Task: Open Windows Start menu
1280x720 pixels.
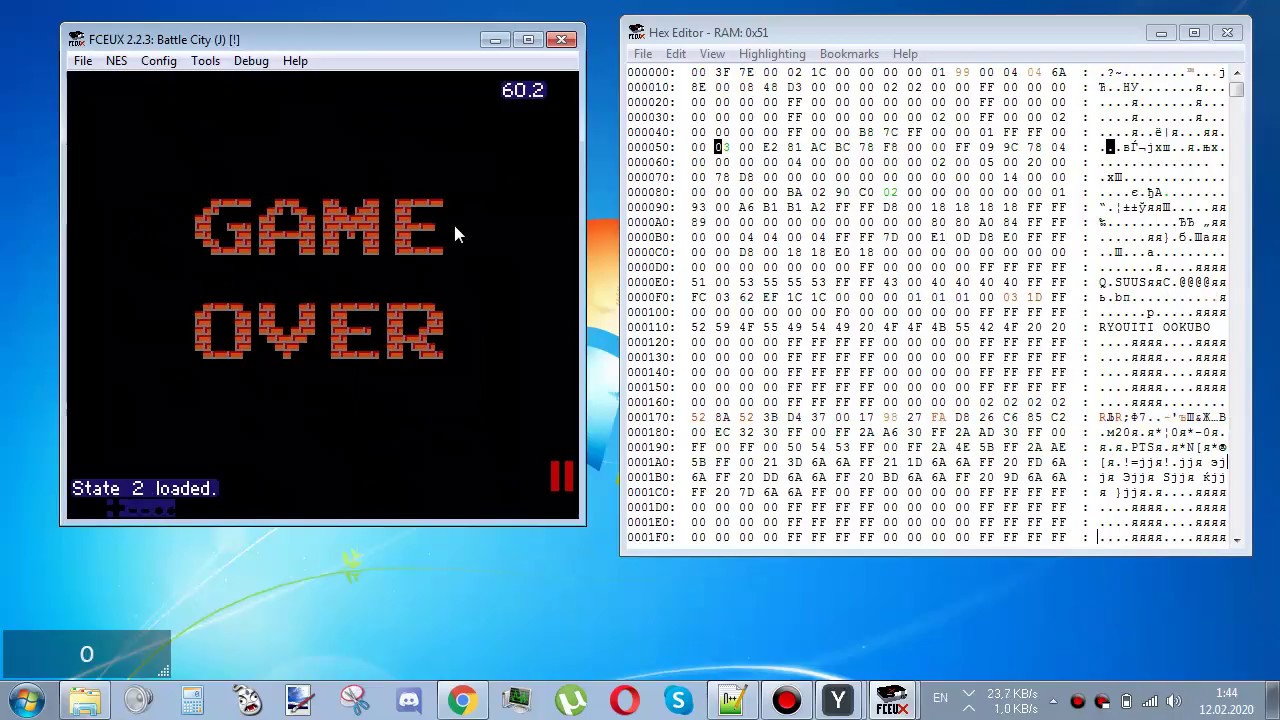Action: pyautogui.click(x=27, y=700)
